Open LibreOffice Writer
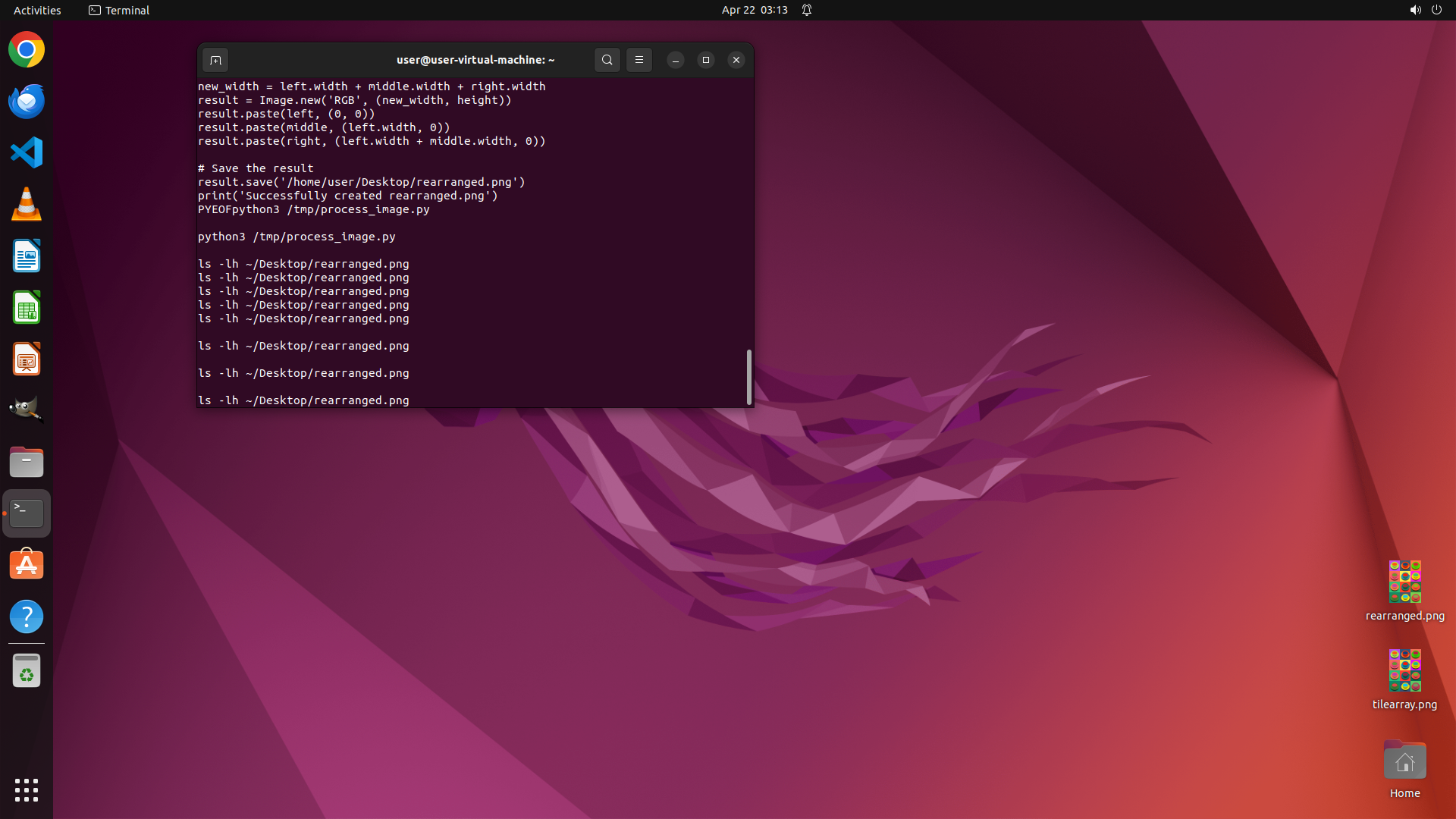 27,256
